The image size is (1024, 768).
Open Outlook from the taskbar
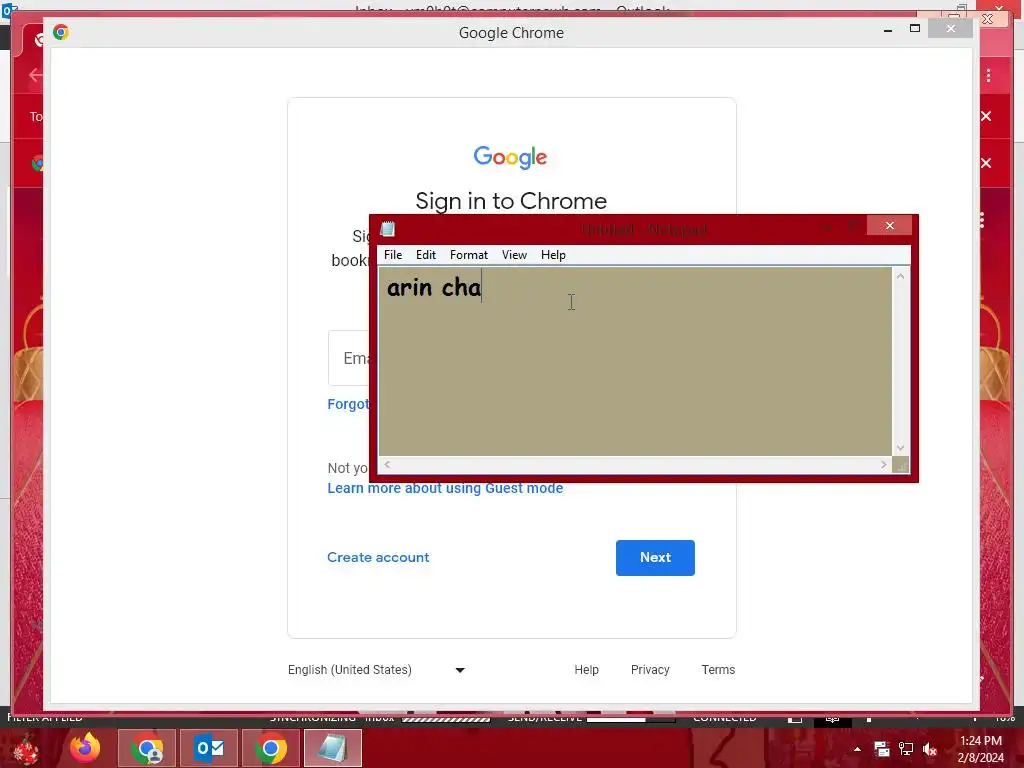[x=209, y=748]
